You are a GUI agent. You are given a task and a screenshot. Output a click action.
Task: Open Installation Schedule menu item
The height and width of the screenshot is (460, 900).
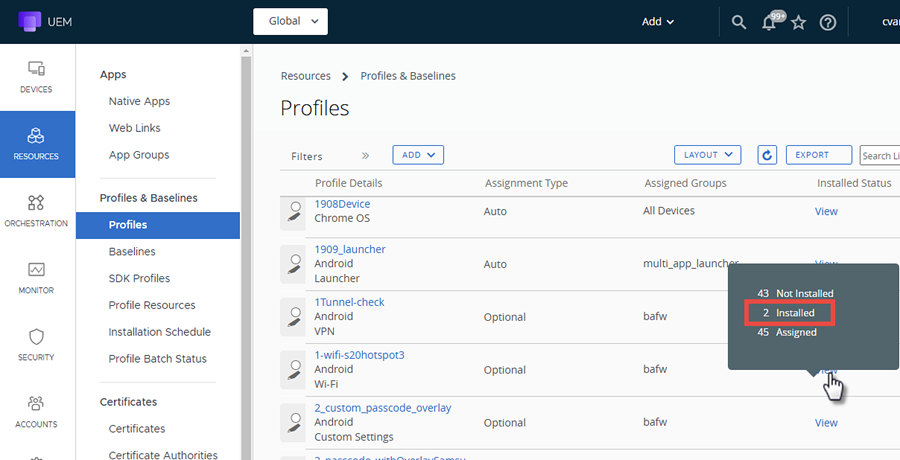160,332
